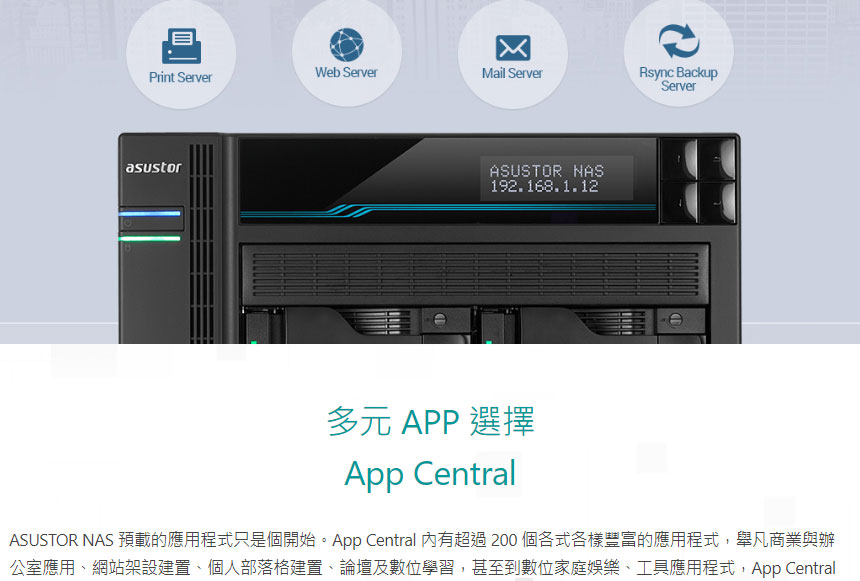Click the back button on NAS panel
This screenshot has width=860, height=581.
(717, 159)
